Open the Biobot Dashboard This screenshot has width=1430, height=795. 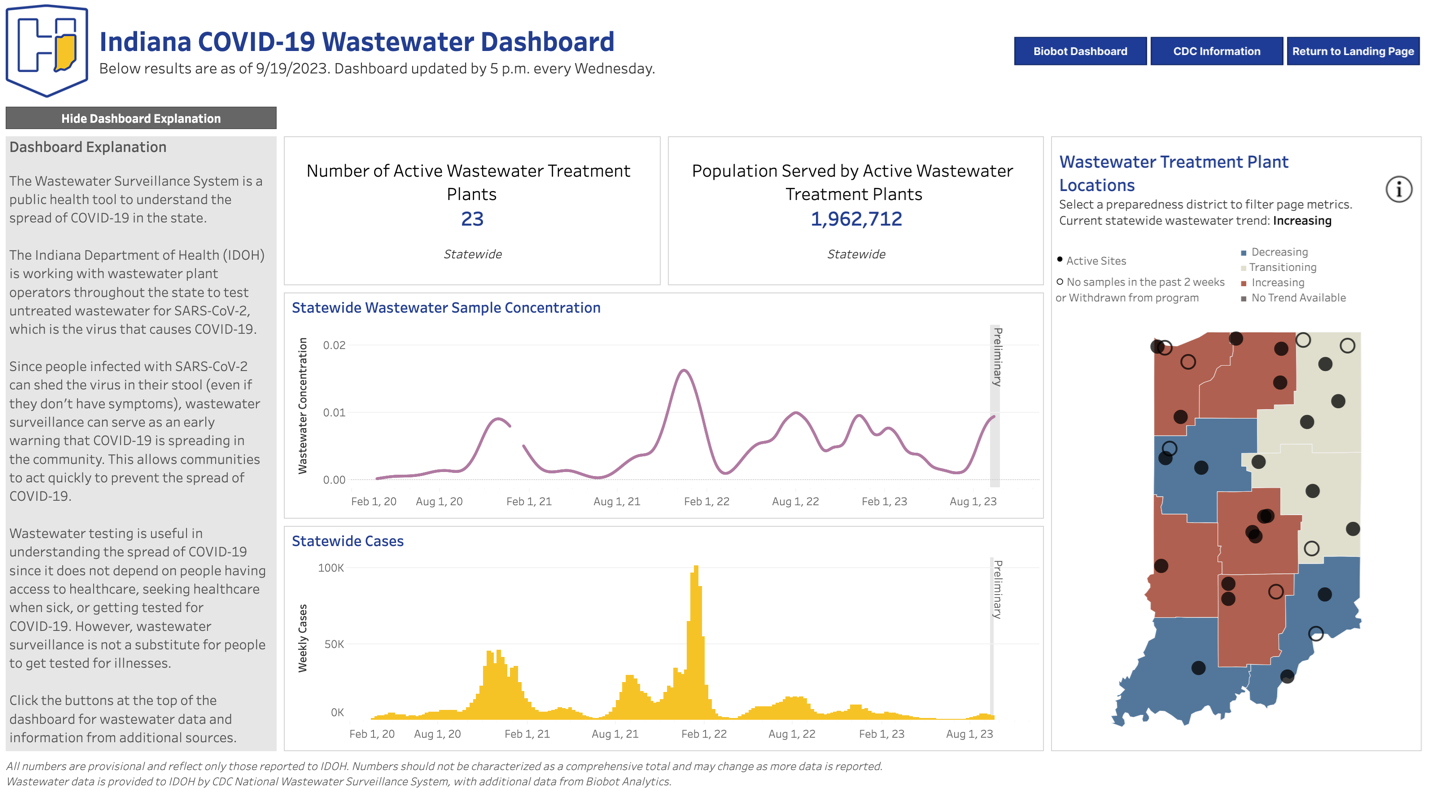point(1080,50)
